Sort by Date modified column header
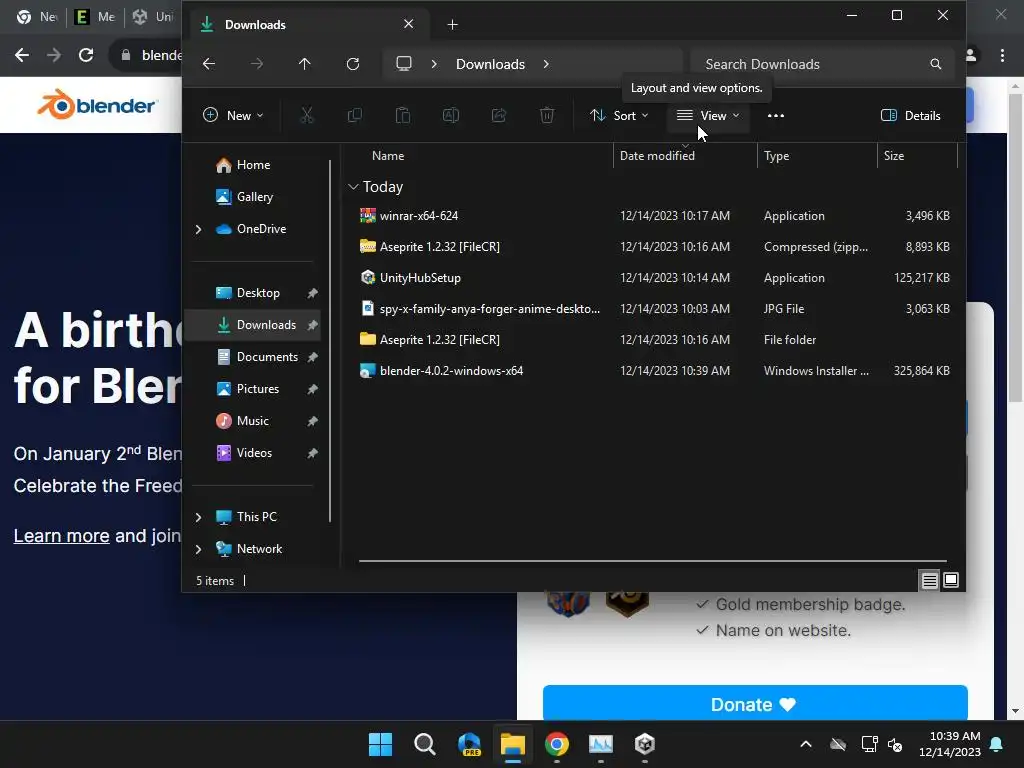Viewport: 1024px width, 768px height. click(x=685, y=156)
